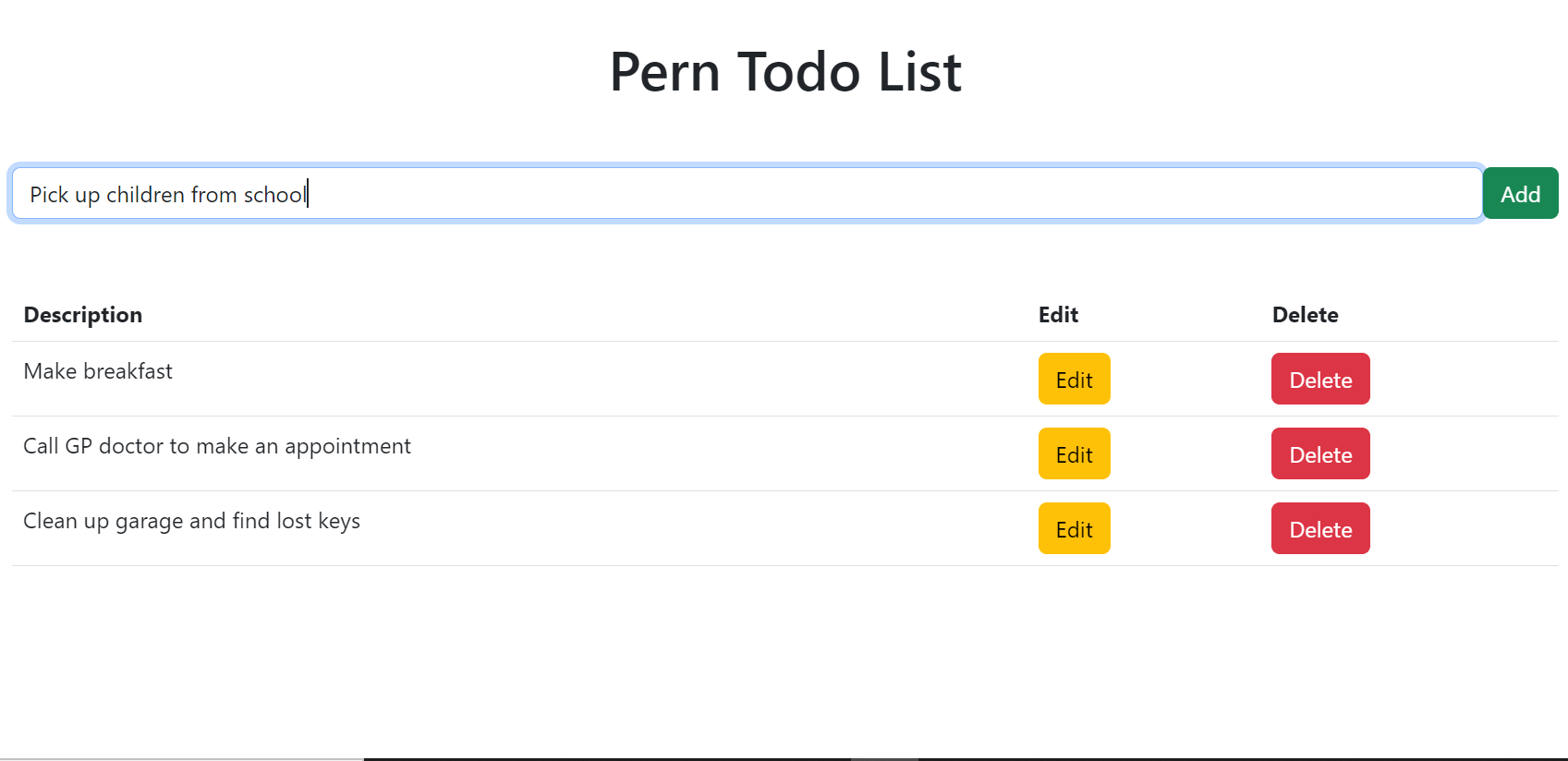Edit the 'Clean up garage' todo
The image size is (1568, 761).
pos(1074,529)
